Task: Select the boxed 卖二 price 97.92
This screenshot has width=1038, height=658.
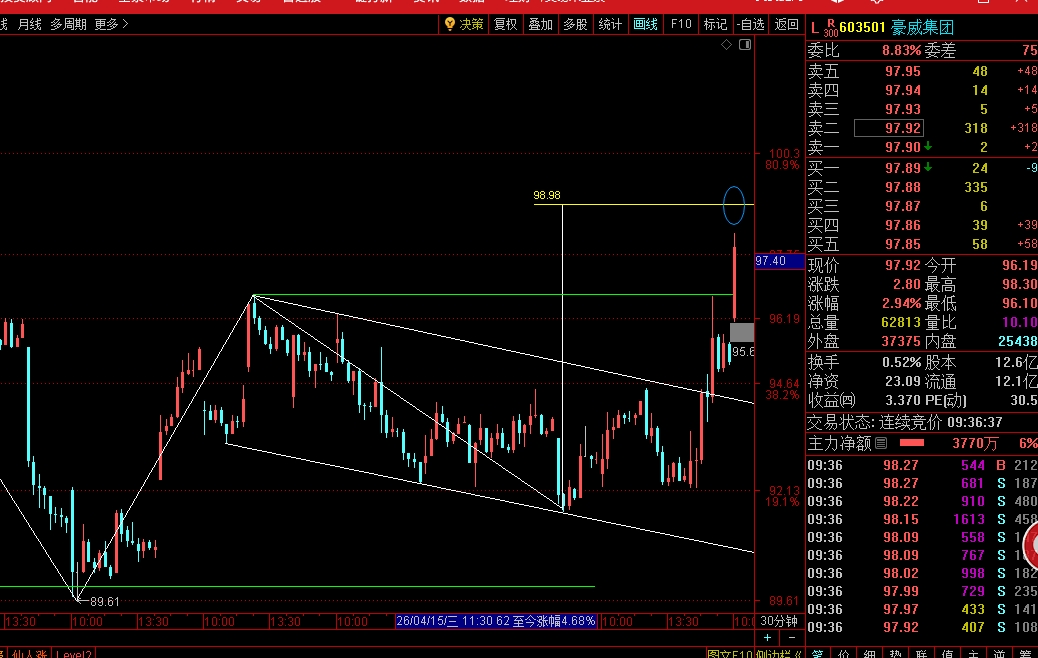Action: point(888,128)
